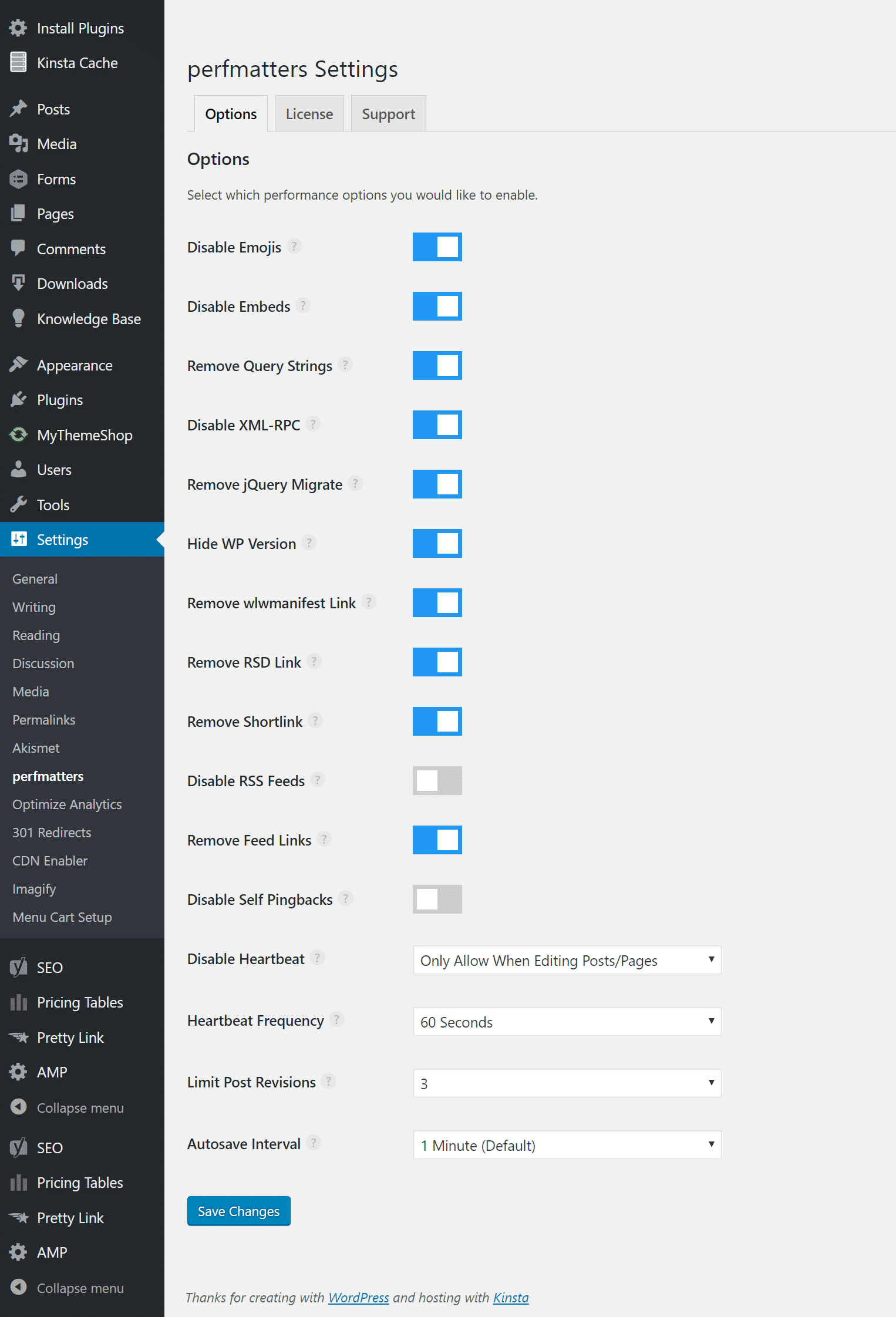Click the Kinsta Cache server icon

tap(18, 62)
